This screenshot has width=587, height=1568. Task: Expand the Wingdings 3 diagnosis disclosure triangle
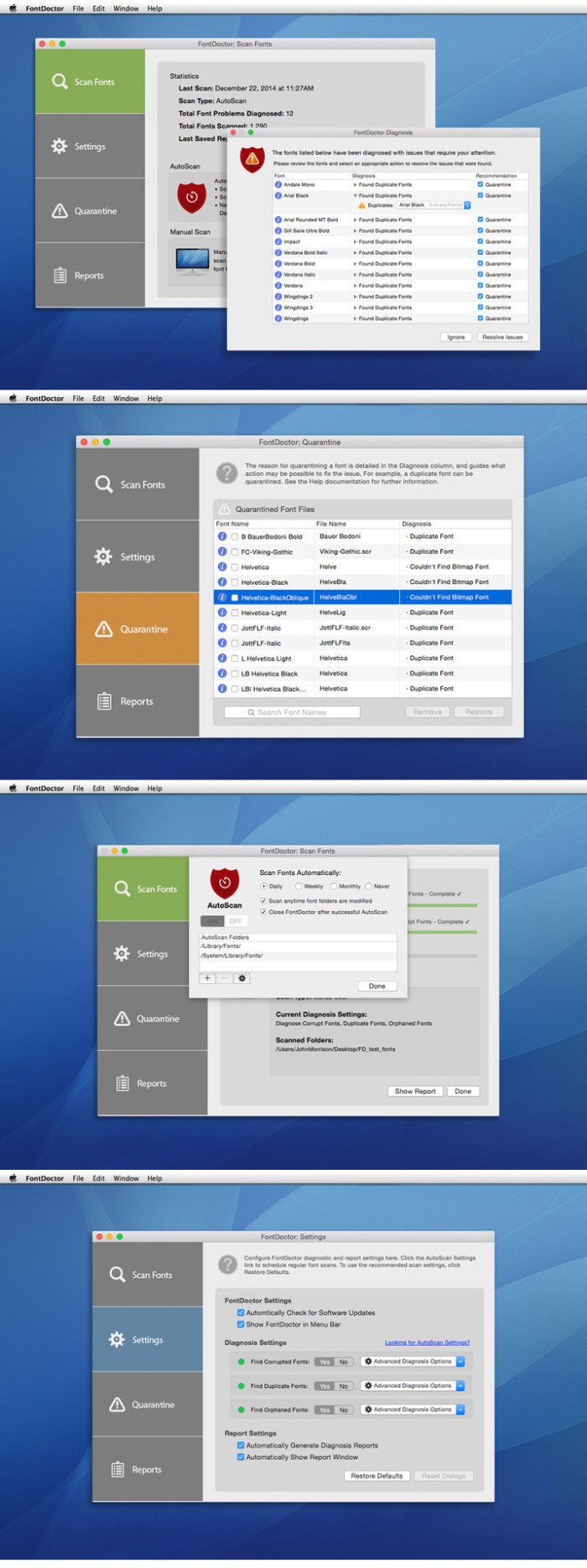(x=355, y=308)
